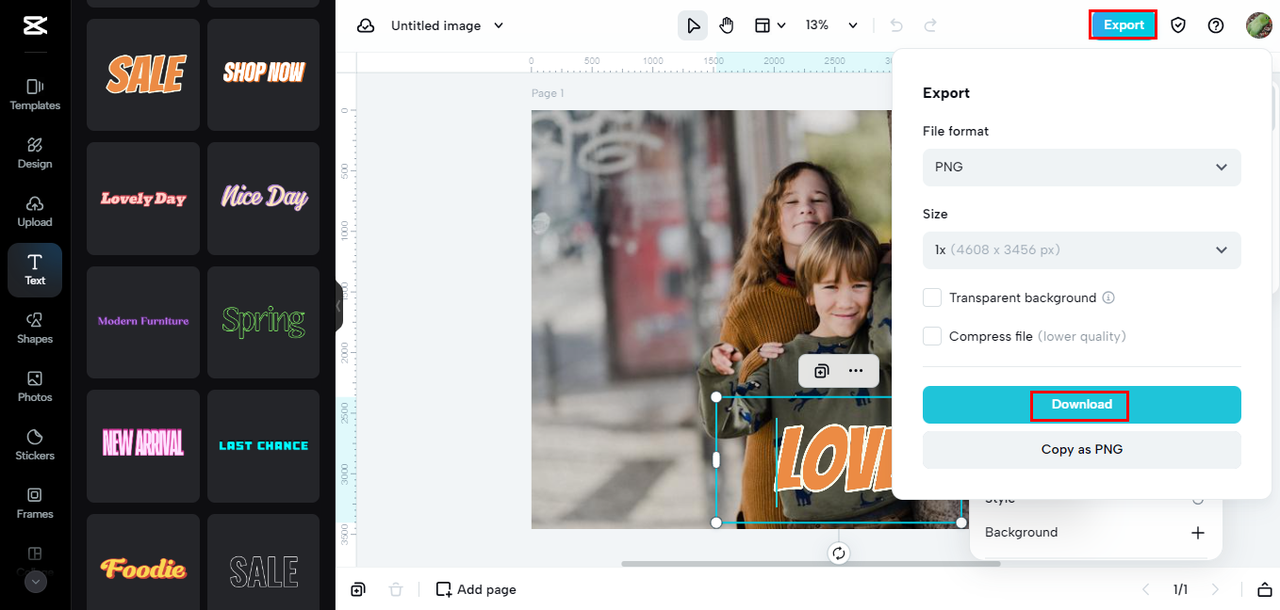Click the shield privacy icon

click(1178, 25)
